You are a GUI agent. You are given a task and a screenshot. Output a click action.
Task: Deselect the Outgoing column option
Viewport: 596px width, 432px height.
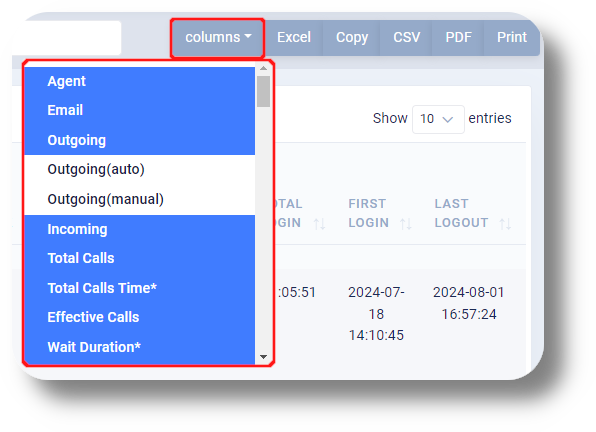tap(139, 140)
